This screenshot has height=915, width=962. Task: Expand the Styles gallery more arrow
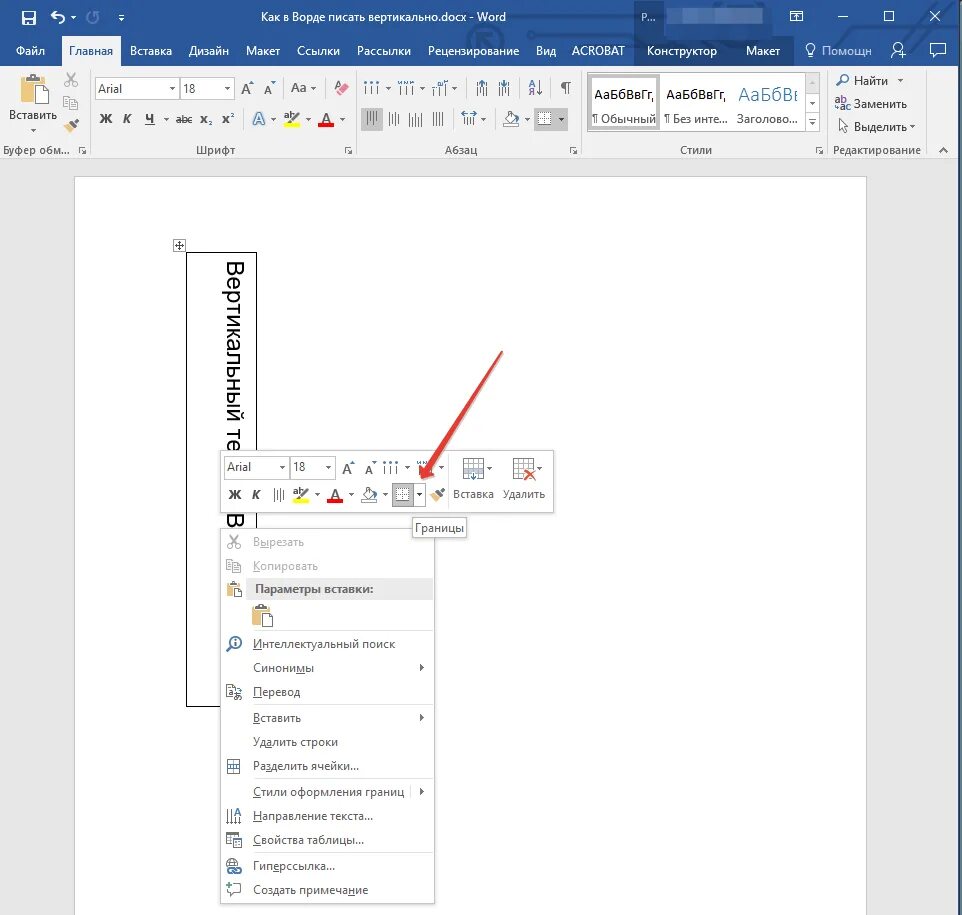click(x=812, y=122)
